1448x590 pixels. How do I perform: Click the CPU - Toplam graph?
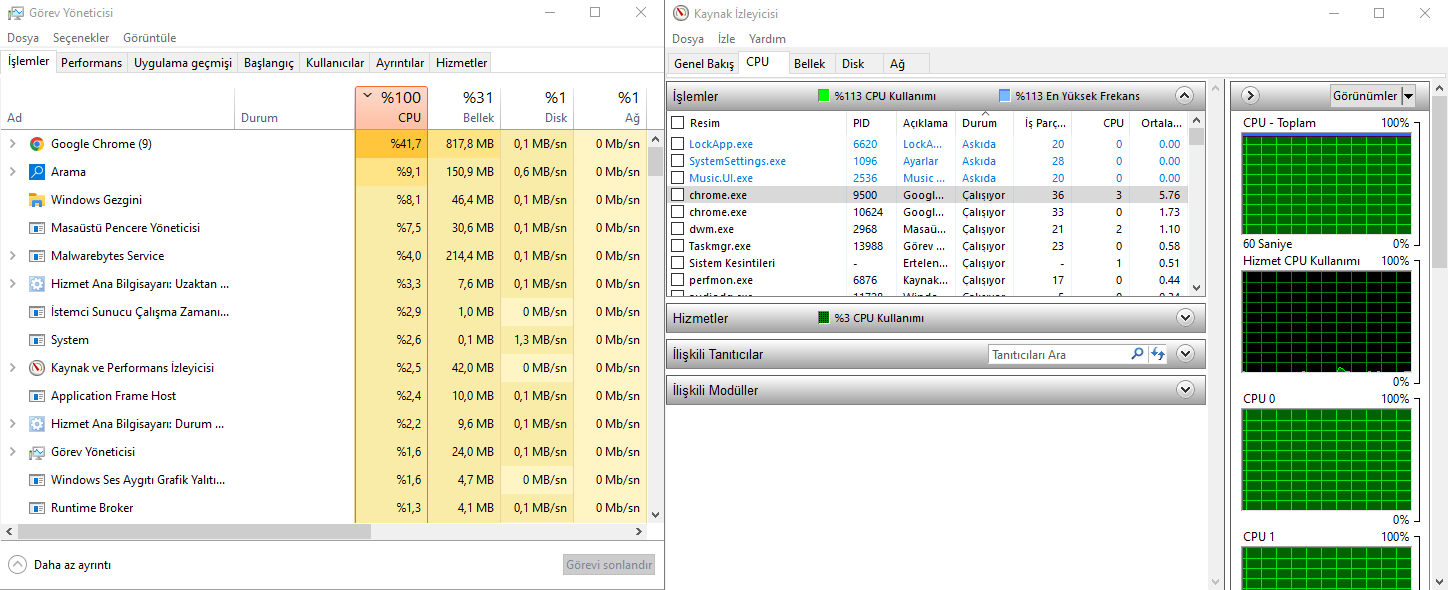[x=1326, y=184]
